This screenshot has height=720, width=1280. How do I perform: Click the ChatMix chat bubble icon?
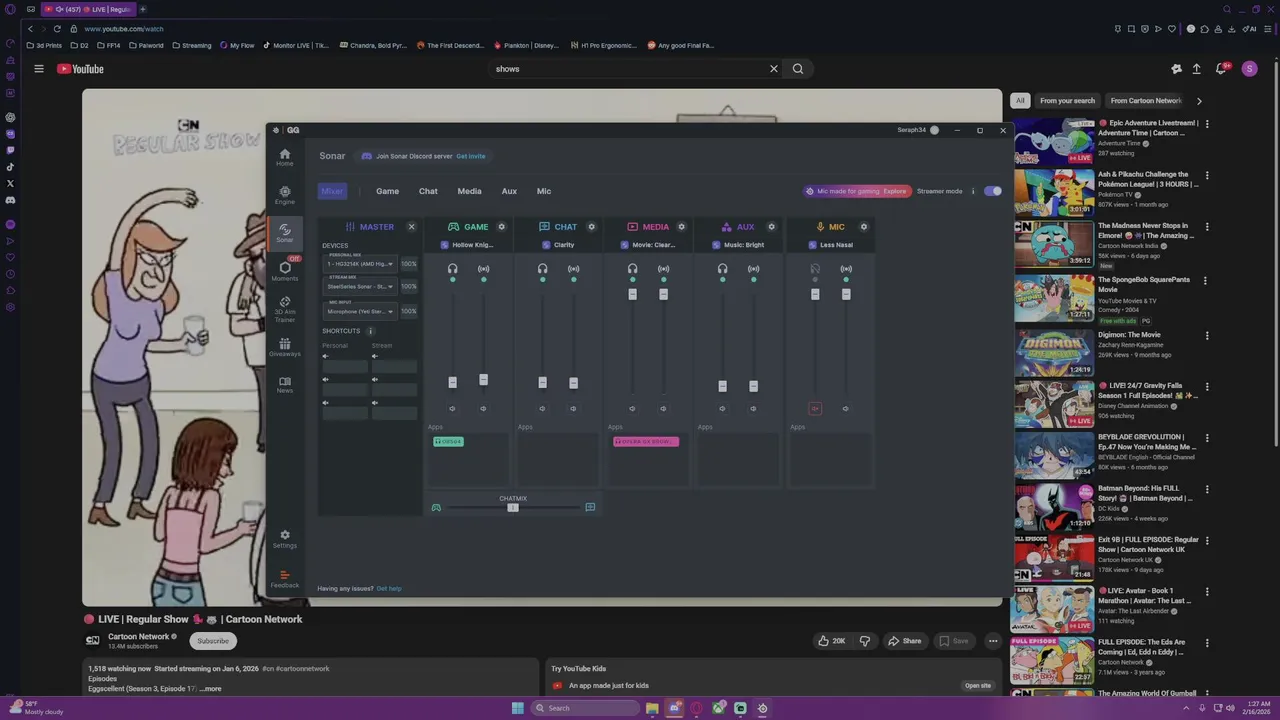click(590, 508)
